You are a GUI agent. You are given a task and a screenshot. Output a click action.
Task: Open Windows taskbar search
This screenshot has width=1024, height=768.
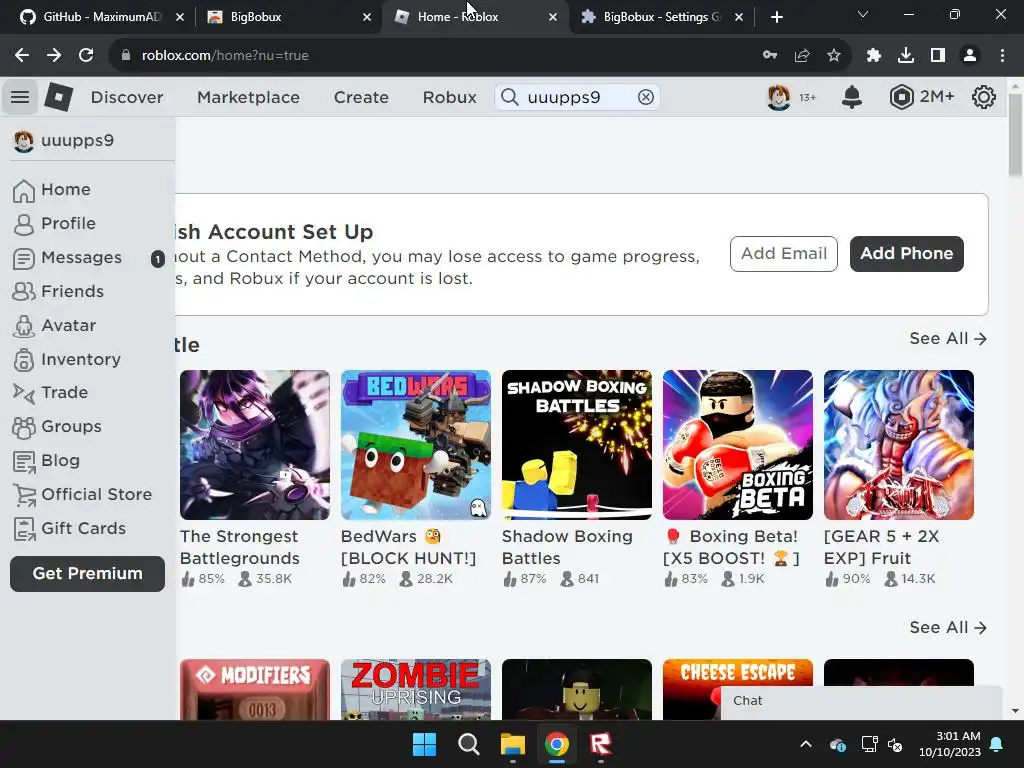(468, 744)
